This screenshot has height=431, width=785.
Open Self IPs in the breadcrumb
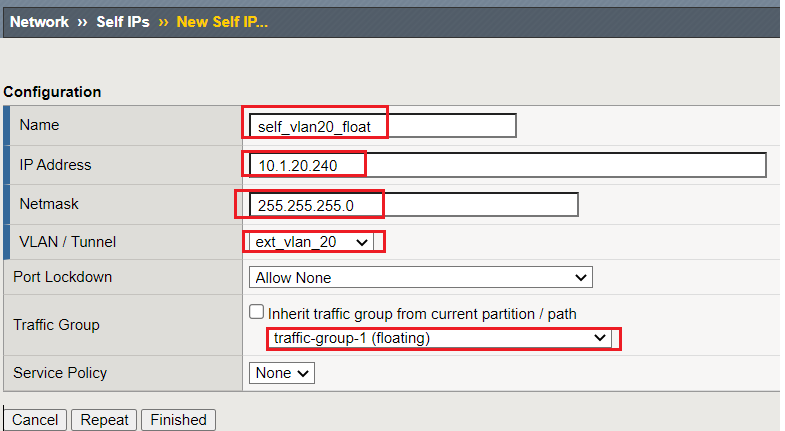(123, 22)
